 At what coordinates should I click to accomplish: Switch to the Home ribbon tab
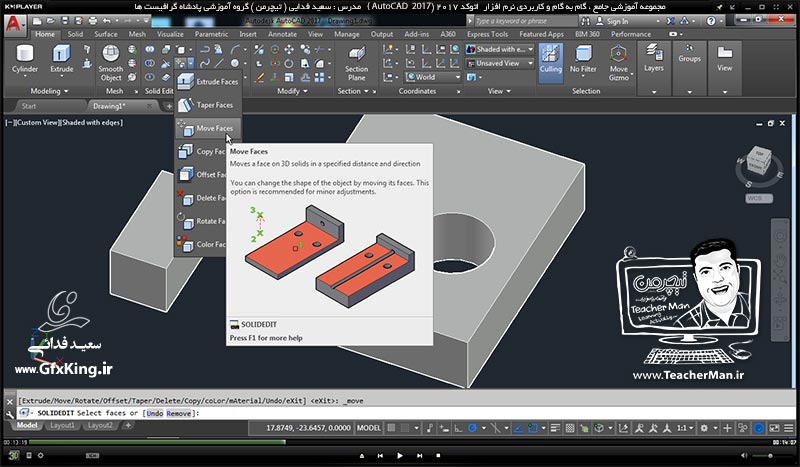click(x=45, y=34)
